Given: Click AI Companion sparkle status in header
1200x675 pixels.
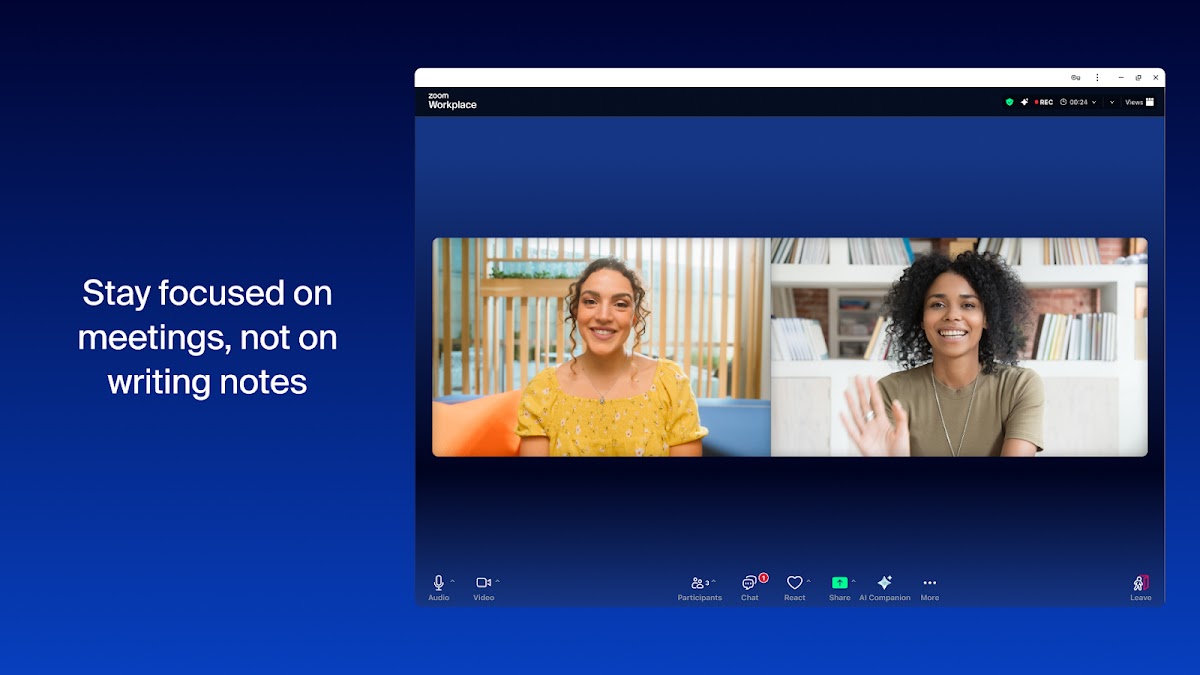Looking at the screenshot, I should pyautogui.click(x=1024, y=102).
